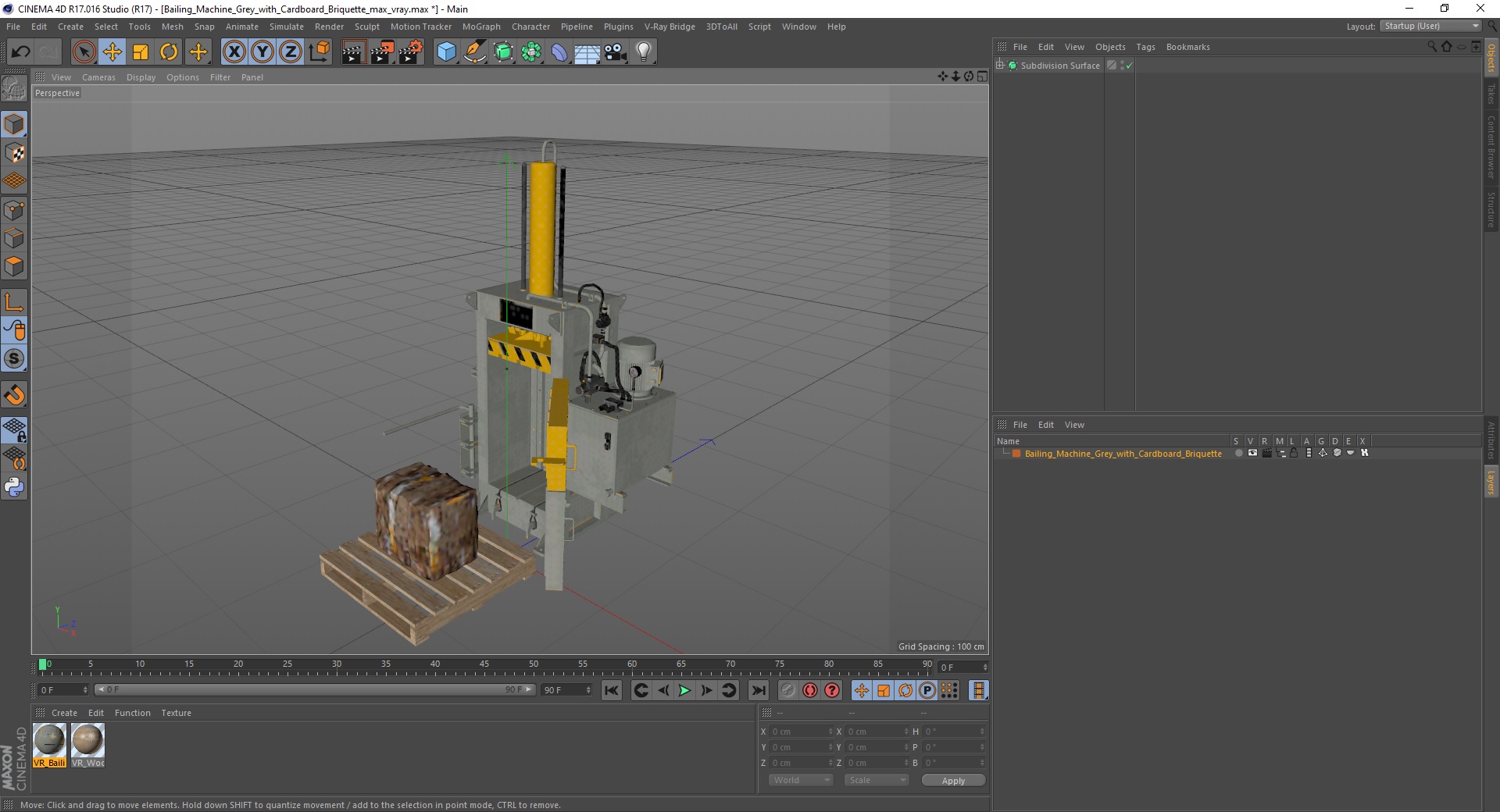This screenshot has height=812, width=1500.
Task: Open the Layout dropdown Startup (User)
Action: click(1430, 26)
